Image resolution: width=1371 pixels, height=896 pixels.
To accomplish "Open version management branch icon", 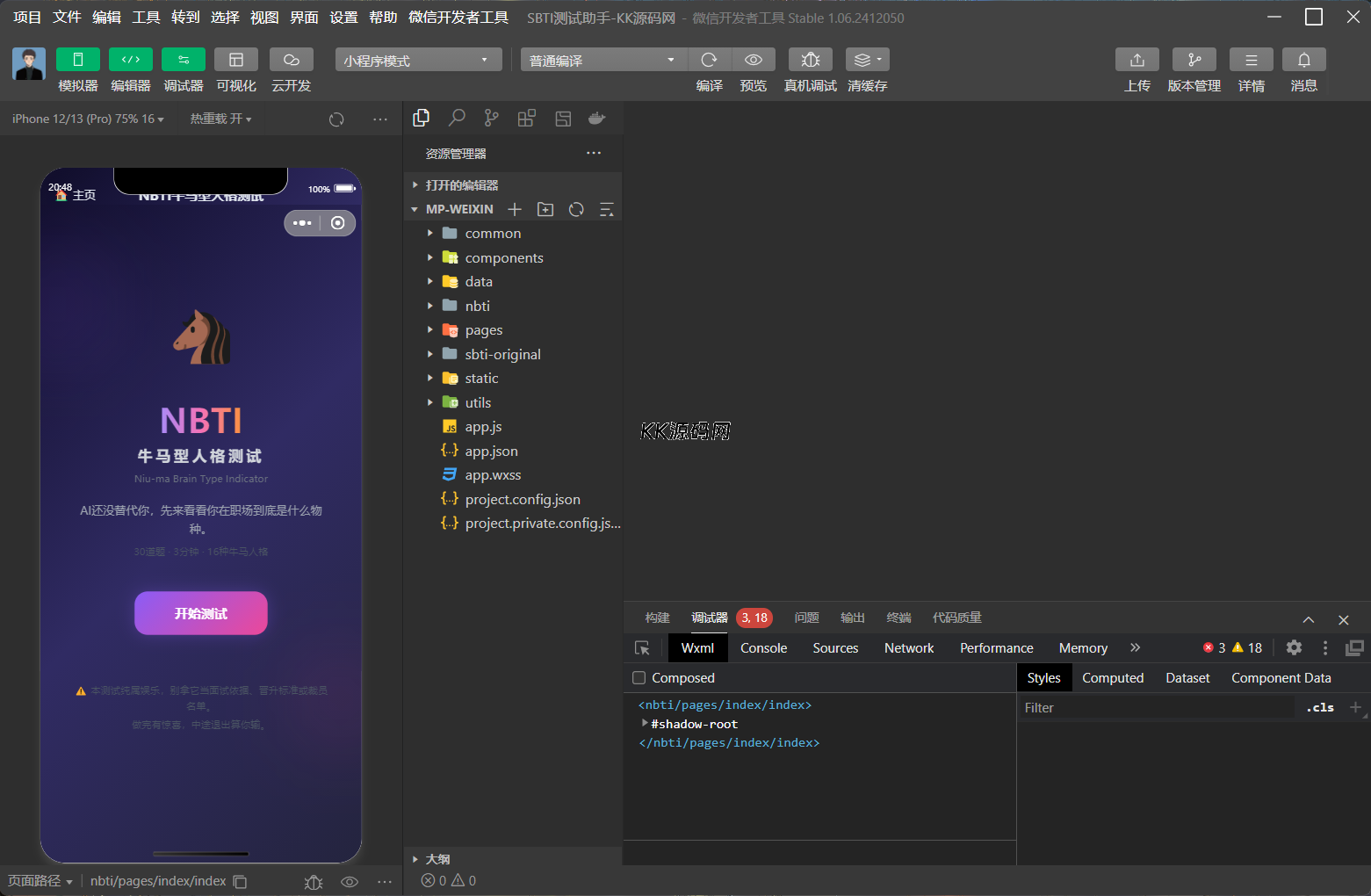I will (x=1194, y=60).
